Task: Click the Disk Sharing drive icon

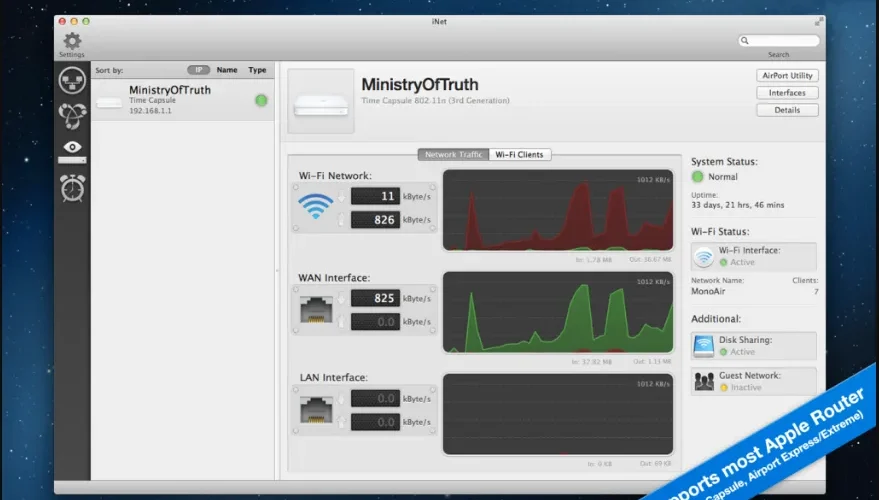Action: click(x=704, y=346)
